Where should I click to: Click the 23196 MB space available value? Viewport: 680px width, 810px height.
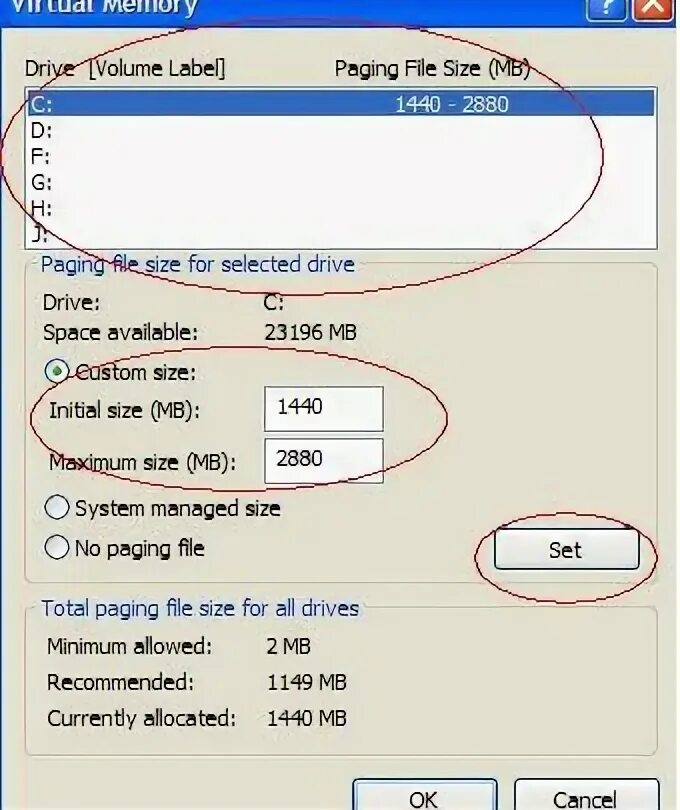(311, 333)
